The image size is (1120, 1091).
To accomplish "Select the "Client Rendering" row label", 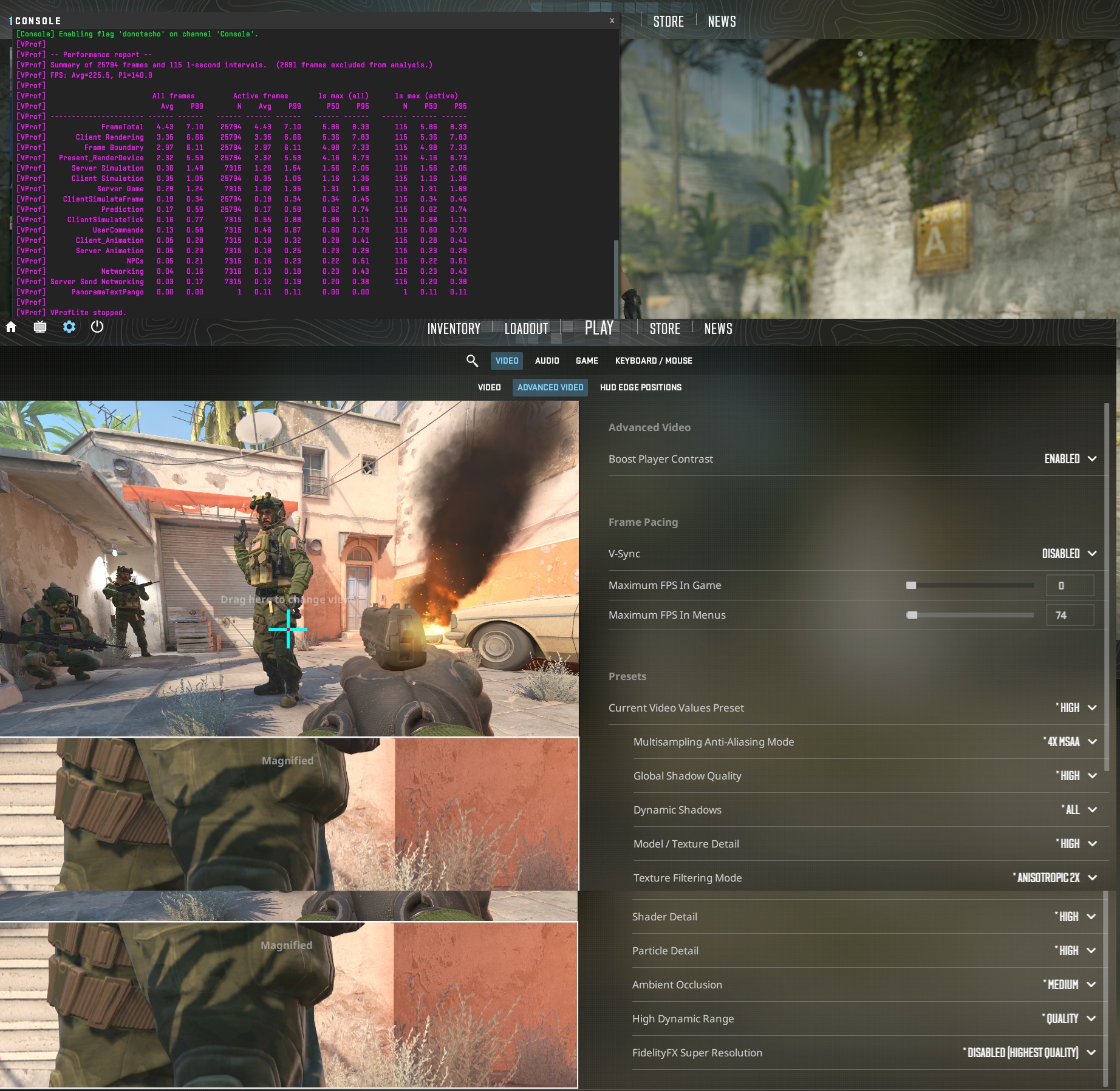I will pos(110,137).
